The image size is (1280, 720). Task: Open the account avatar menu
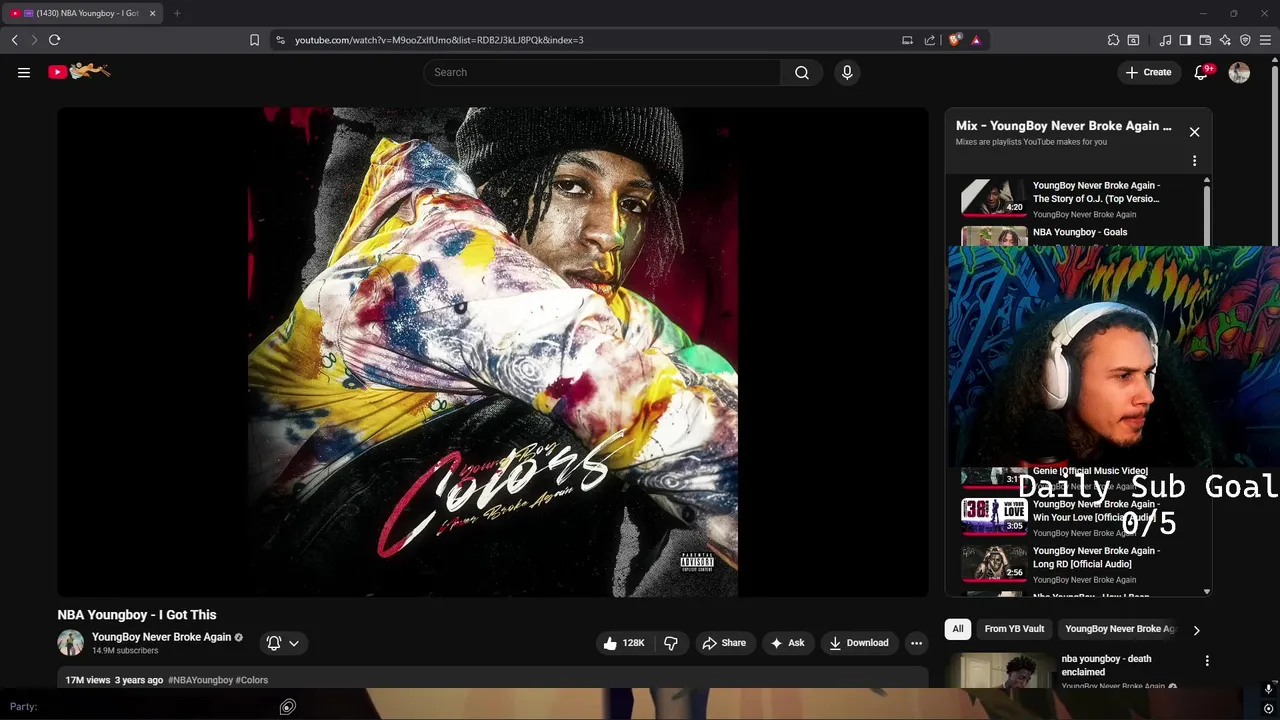coord(1239,72)
